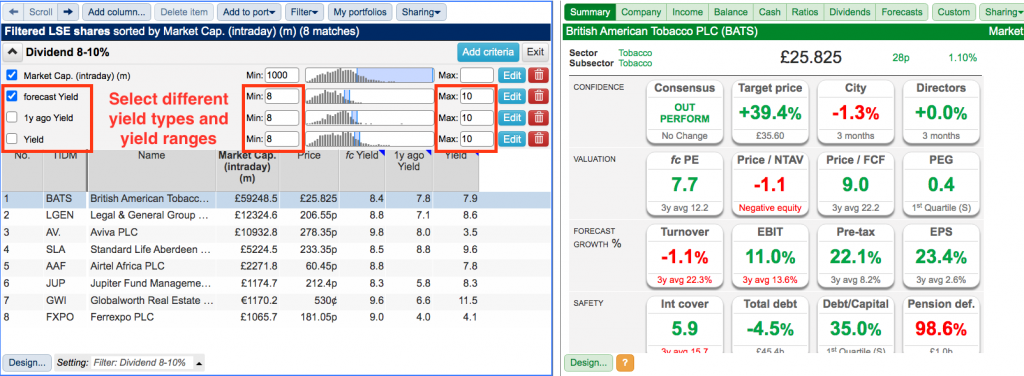
Task: Open the Filter dropdown menu
Action: coord(305,12)
